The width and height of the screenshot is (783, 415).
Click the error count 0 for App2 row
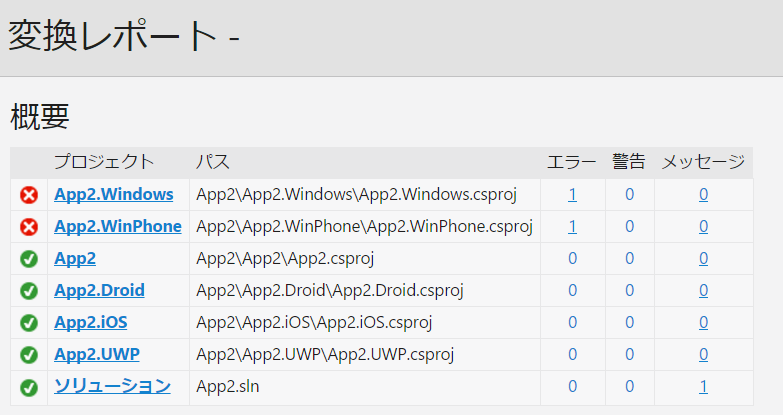(573, 258)
